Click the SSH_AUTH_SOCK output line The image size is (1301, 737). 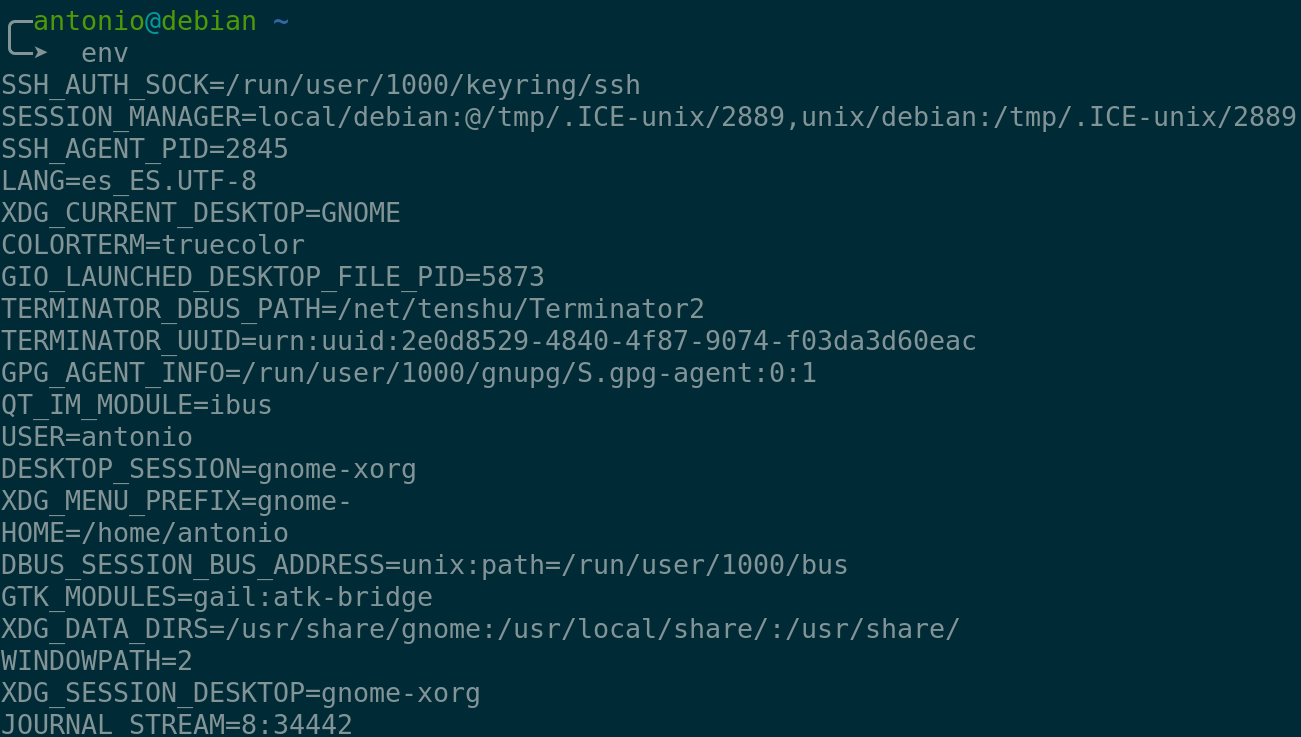click(320, 85)
